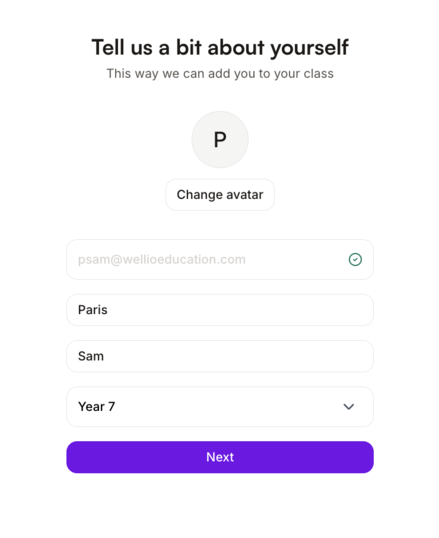This screenshot has height=538, width=439.
Task: Click the 'Tell us a bit about yourself' heading
Action: click(x=220, y=47)
